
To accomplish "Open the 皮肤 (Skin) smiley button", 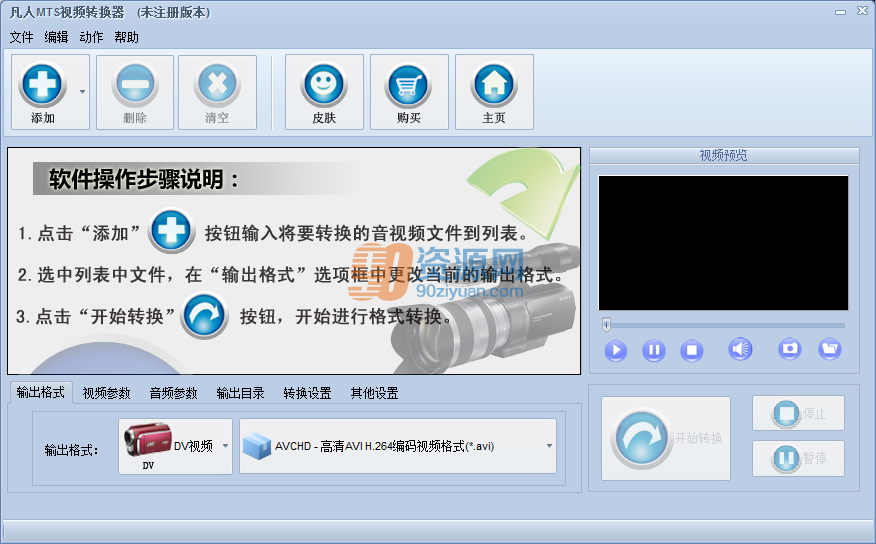I will [324, 92].
